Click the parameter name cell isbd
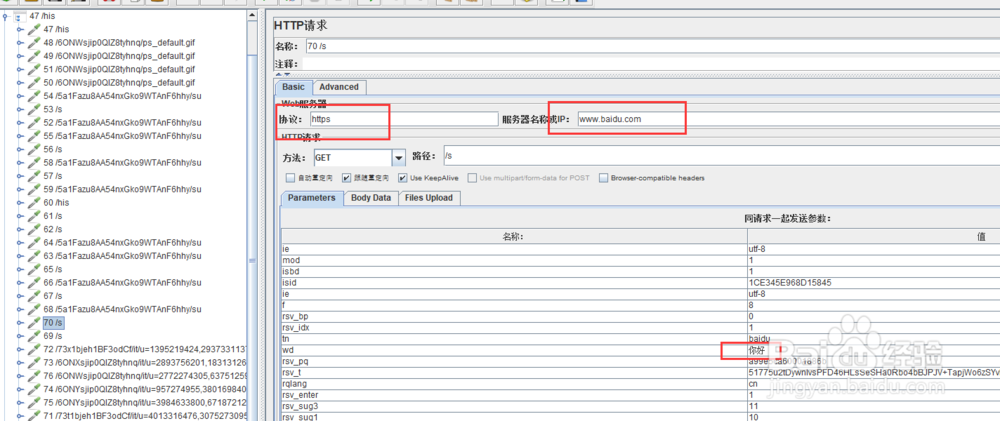Screen dimensions: 1000x421 514,272
